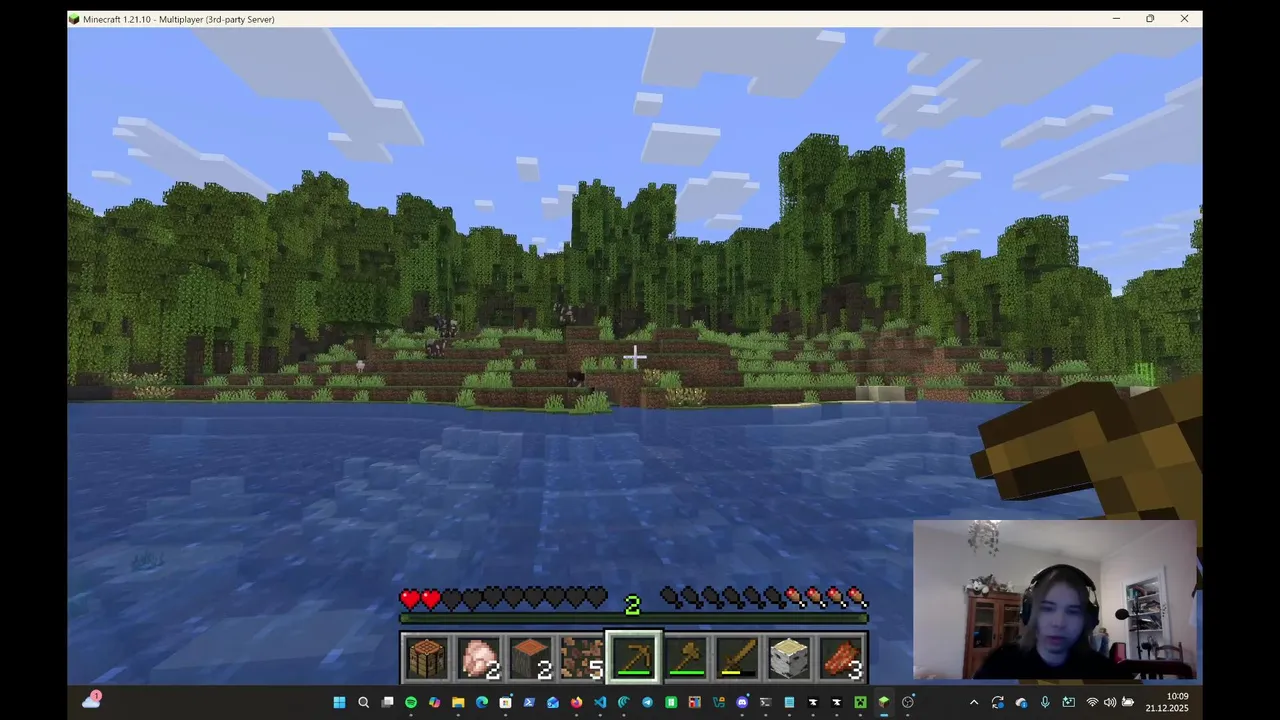Open the battery status tray icon
The width and height of the screenshot is (1280, 720).
tap(1128, 702)
